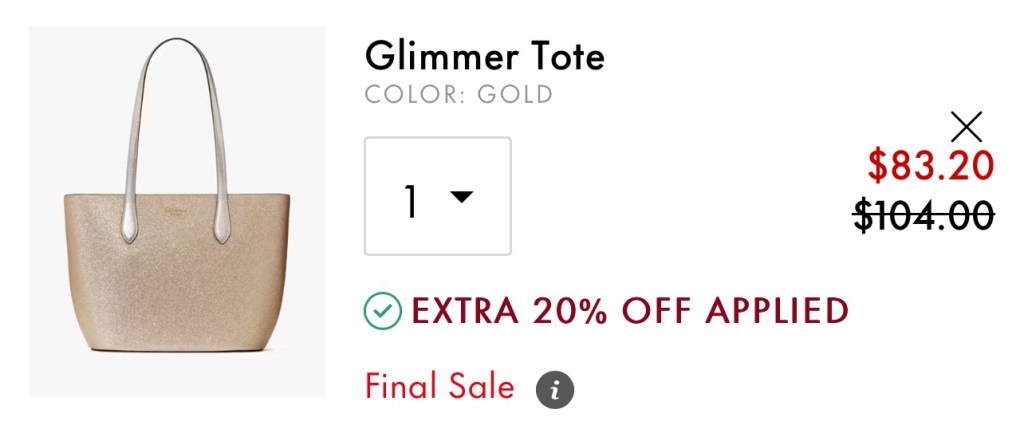This screenshot has height=421, width=1024.
Task: Click the quantity dropdown arrow
Action: [x=461, y=197]
